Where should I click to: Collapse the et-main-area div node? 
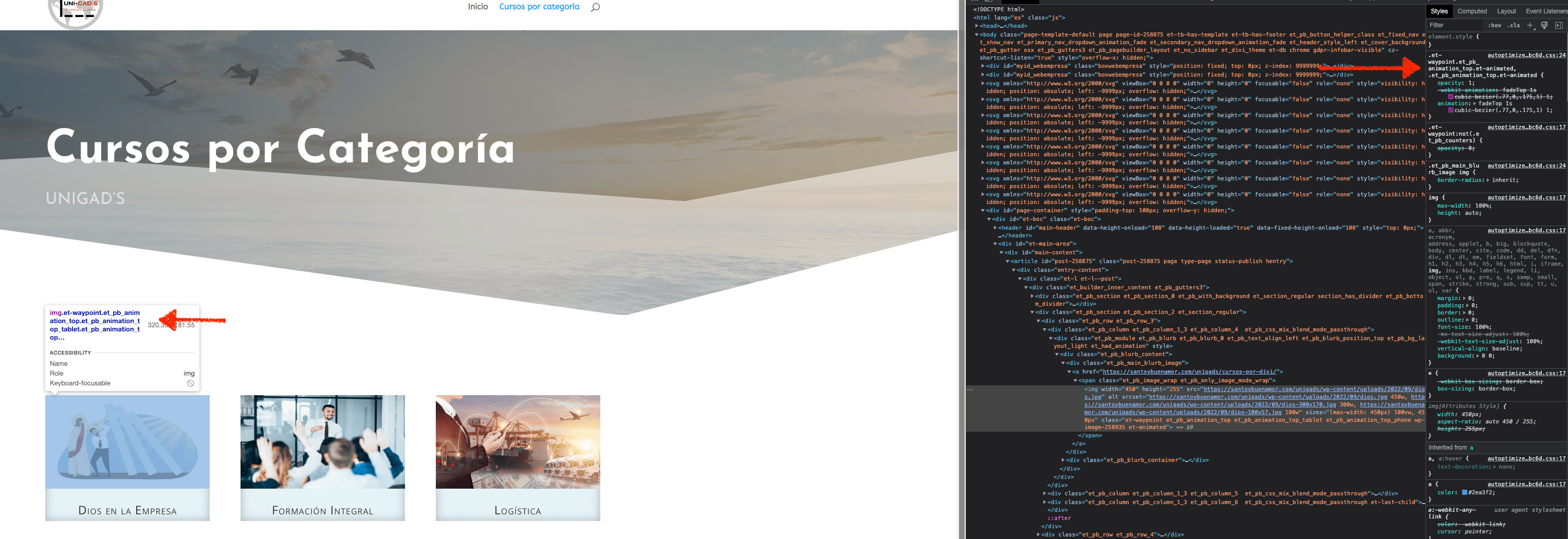click(995, 244)
